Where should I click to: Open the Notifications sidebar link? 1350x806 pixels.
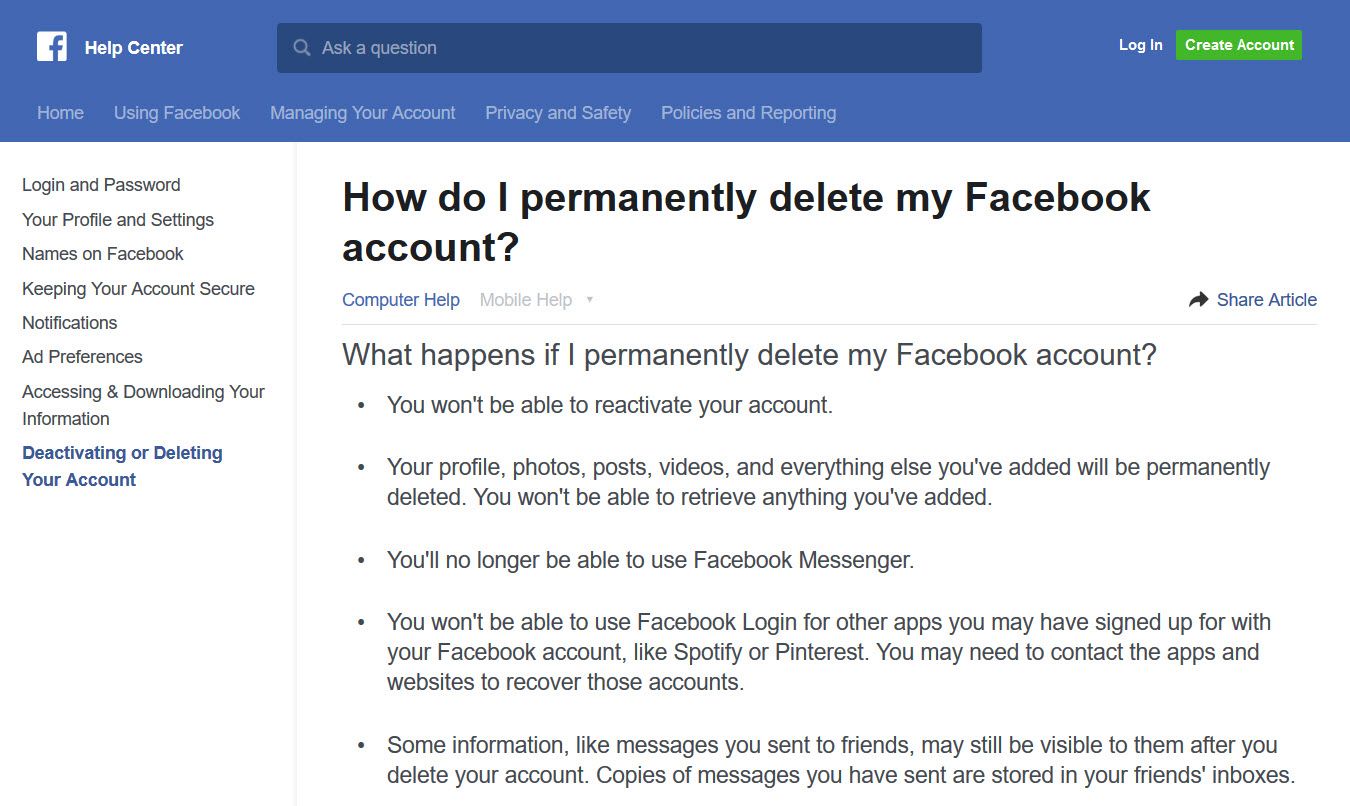(69, 322)
